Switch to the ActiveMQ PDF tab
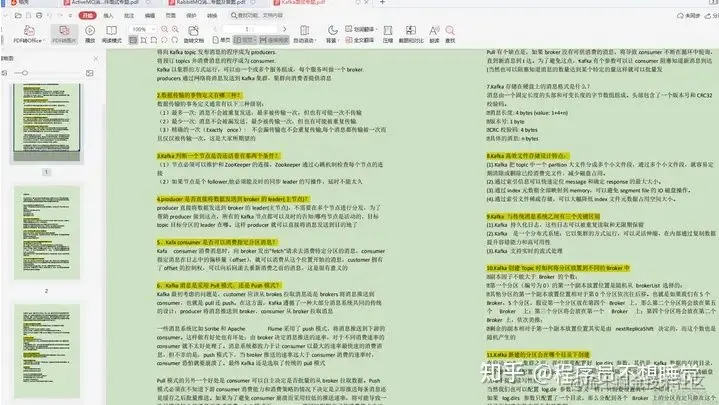The width and height of the screenshot is (719, 405). pyautogui.click(x=105, y=2)
